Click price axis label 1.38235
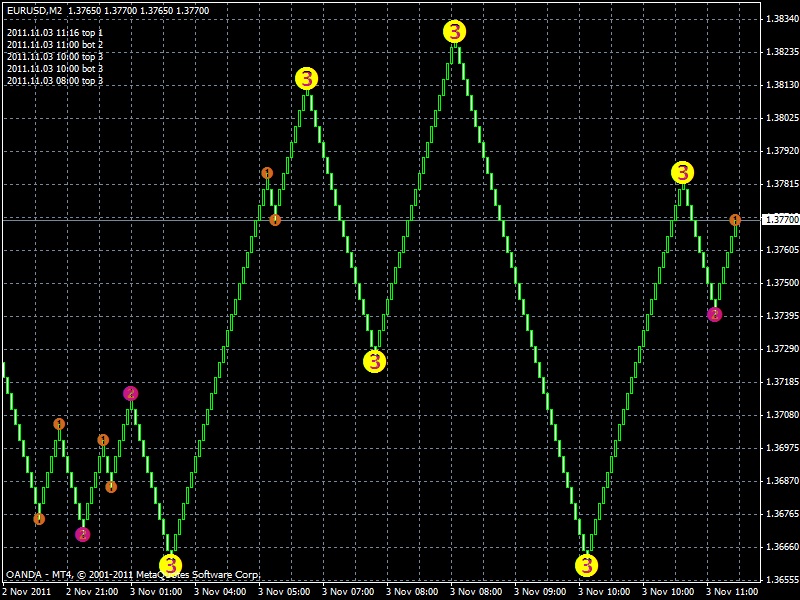This screenshot has height=600, width=800. click(782, 52)
